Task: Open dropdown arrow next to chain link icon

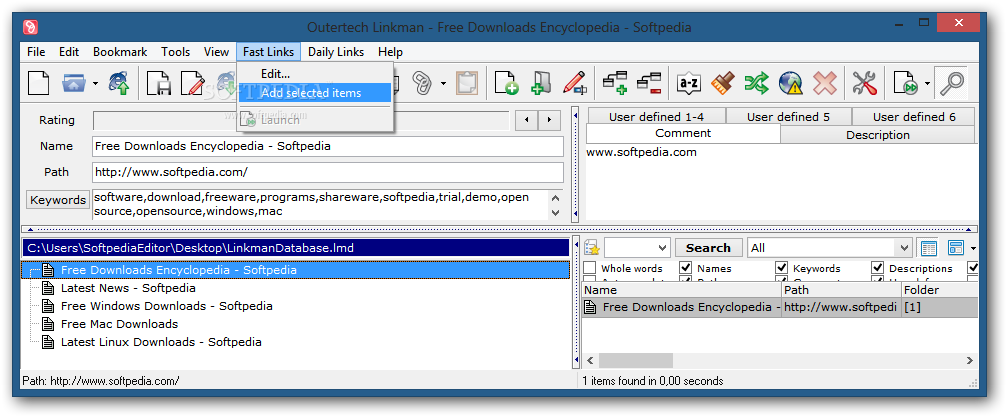Action: point(443,84)
